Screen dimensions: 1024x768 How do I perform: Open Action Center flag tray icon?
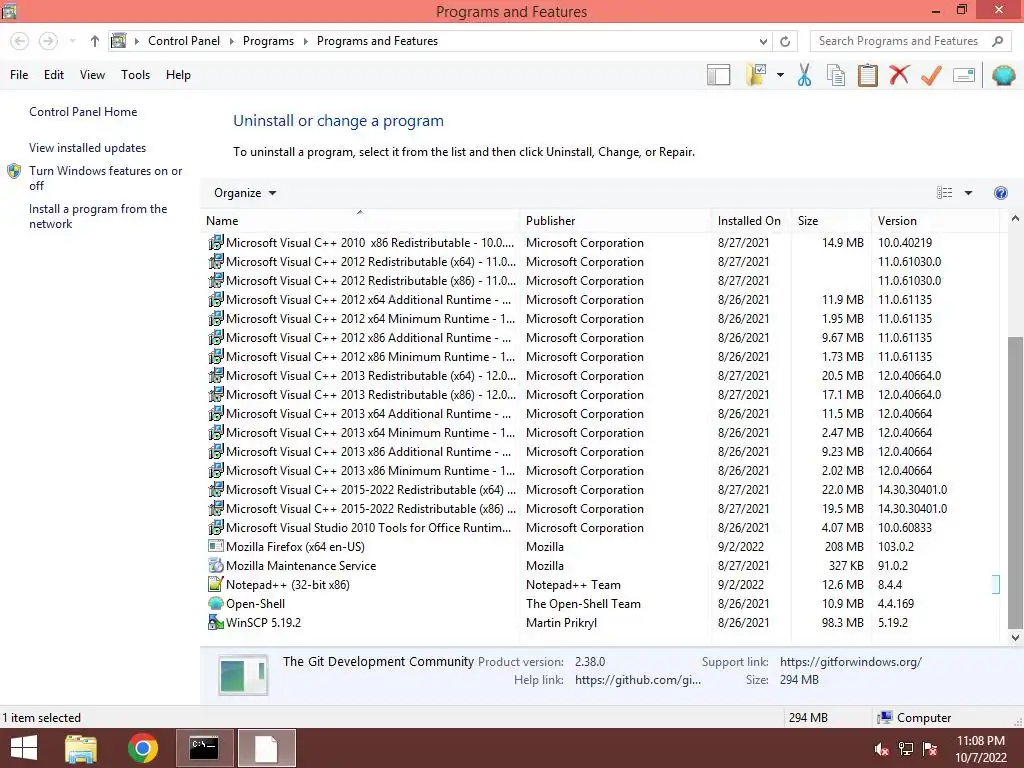(x=930, y=749)
